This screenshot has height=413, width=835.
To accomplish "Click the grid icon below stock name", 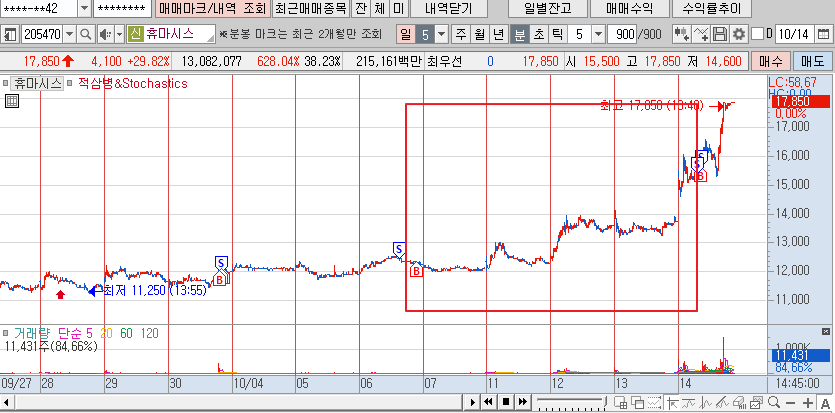I will pos(11,101).
